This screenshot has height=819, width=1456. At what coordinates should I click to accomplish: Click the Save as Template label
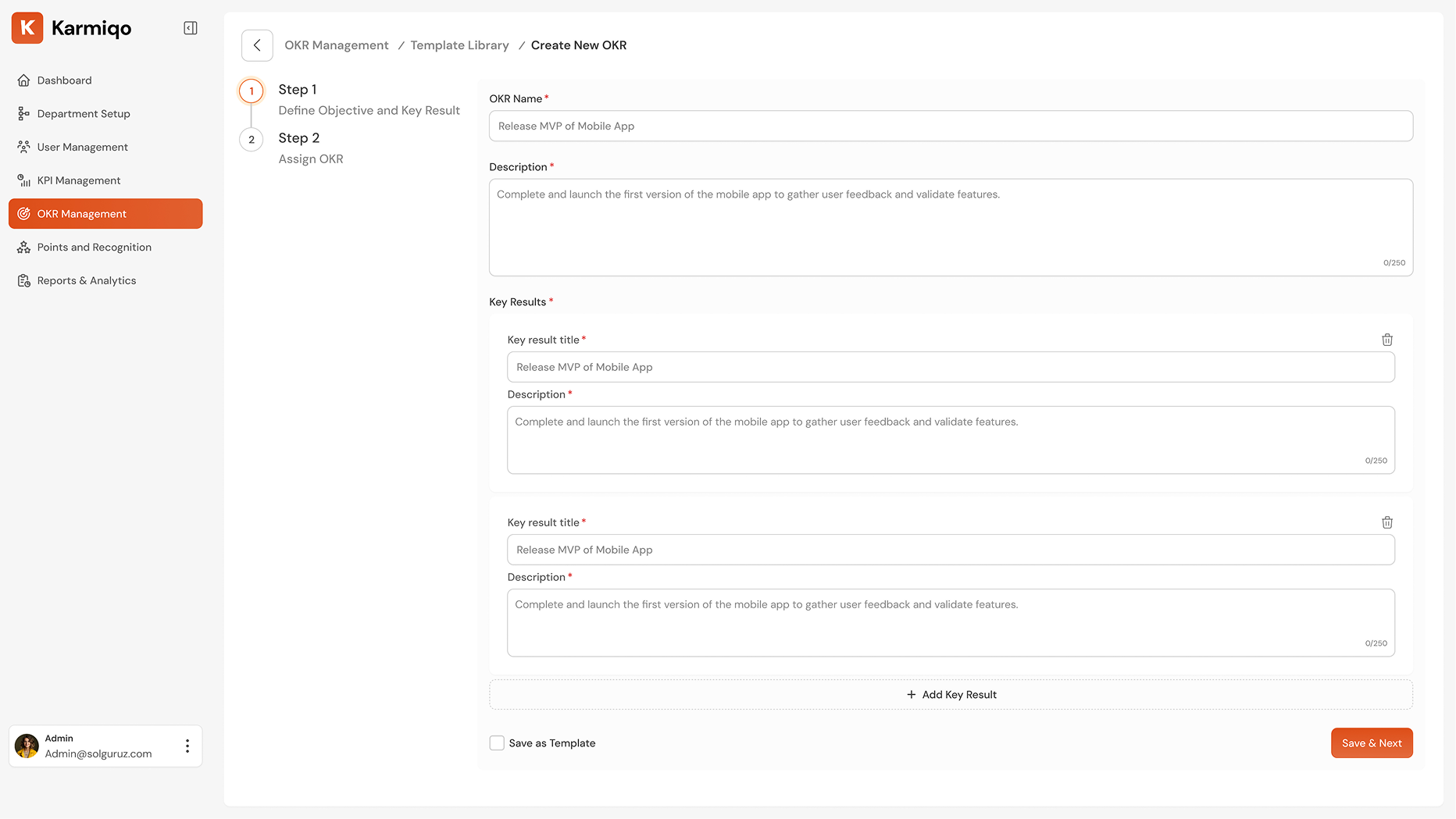click(552, 743)
